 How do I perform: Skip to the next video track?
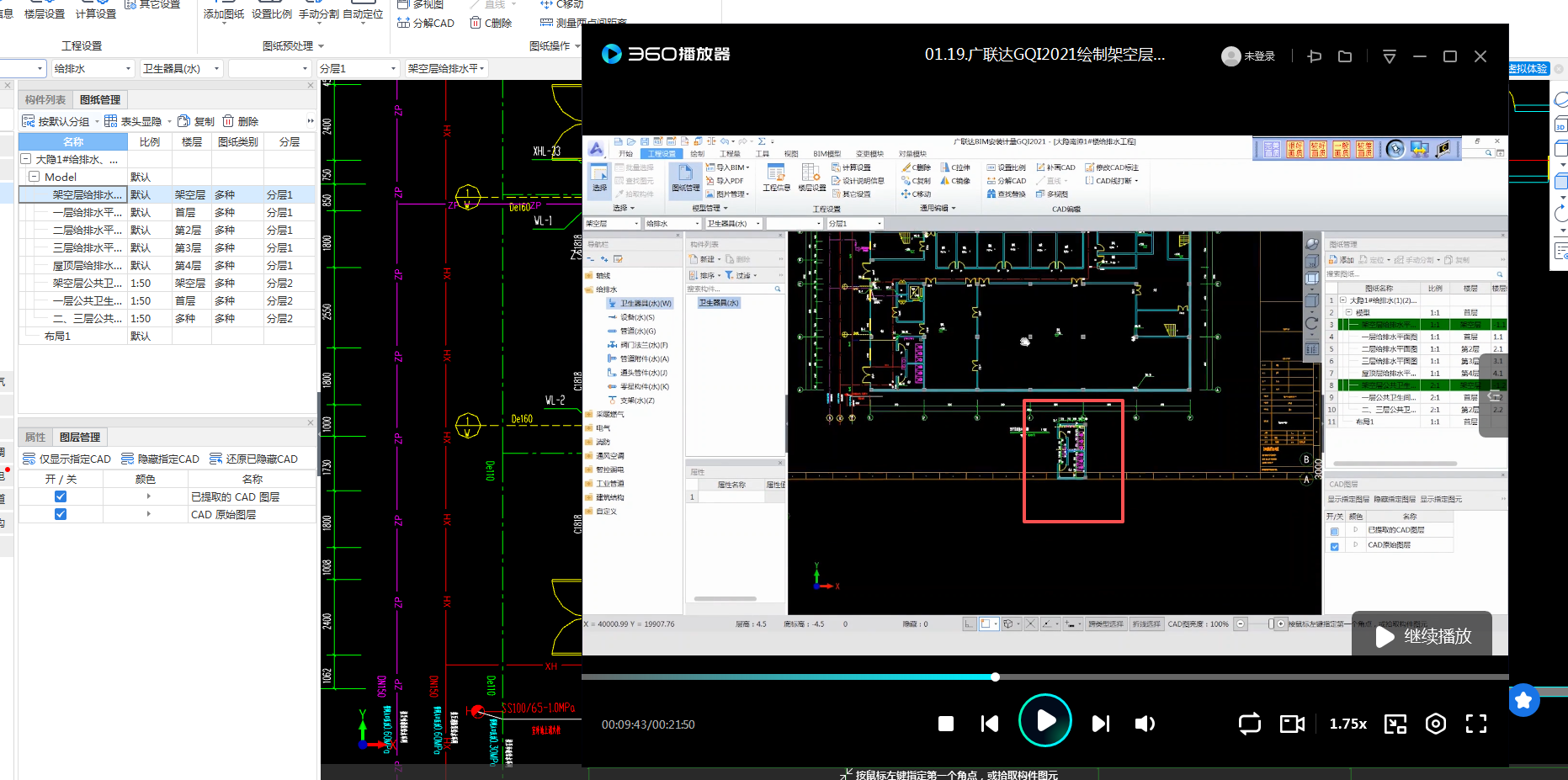tap(1100, 724)
